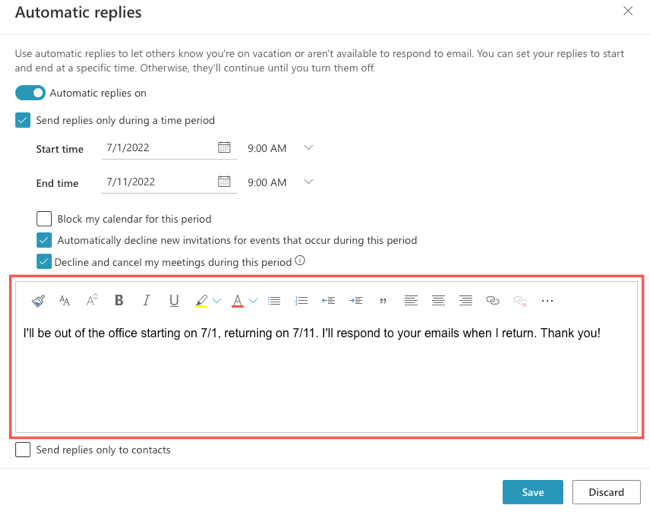The image size is (650, 512).
Task: Uncheck Automatically decline new invitations
Action: [x=44, y=240]
